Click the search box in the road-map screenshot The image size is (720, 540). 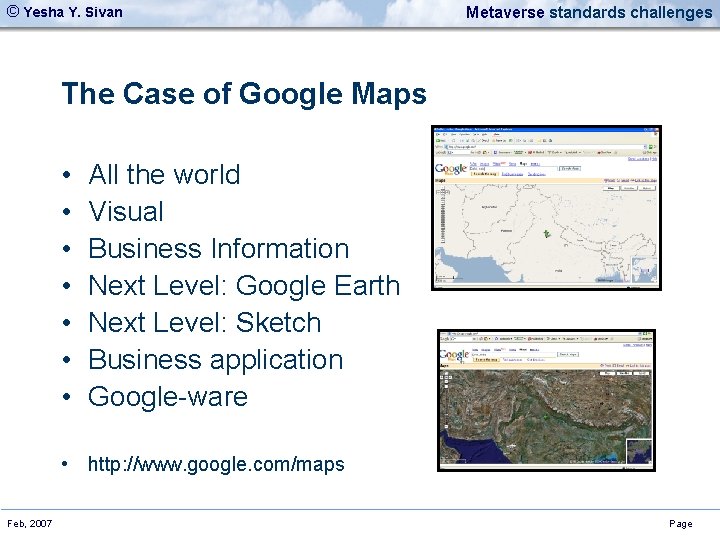pos(513,169)
